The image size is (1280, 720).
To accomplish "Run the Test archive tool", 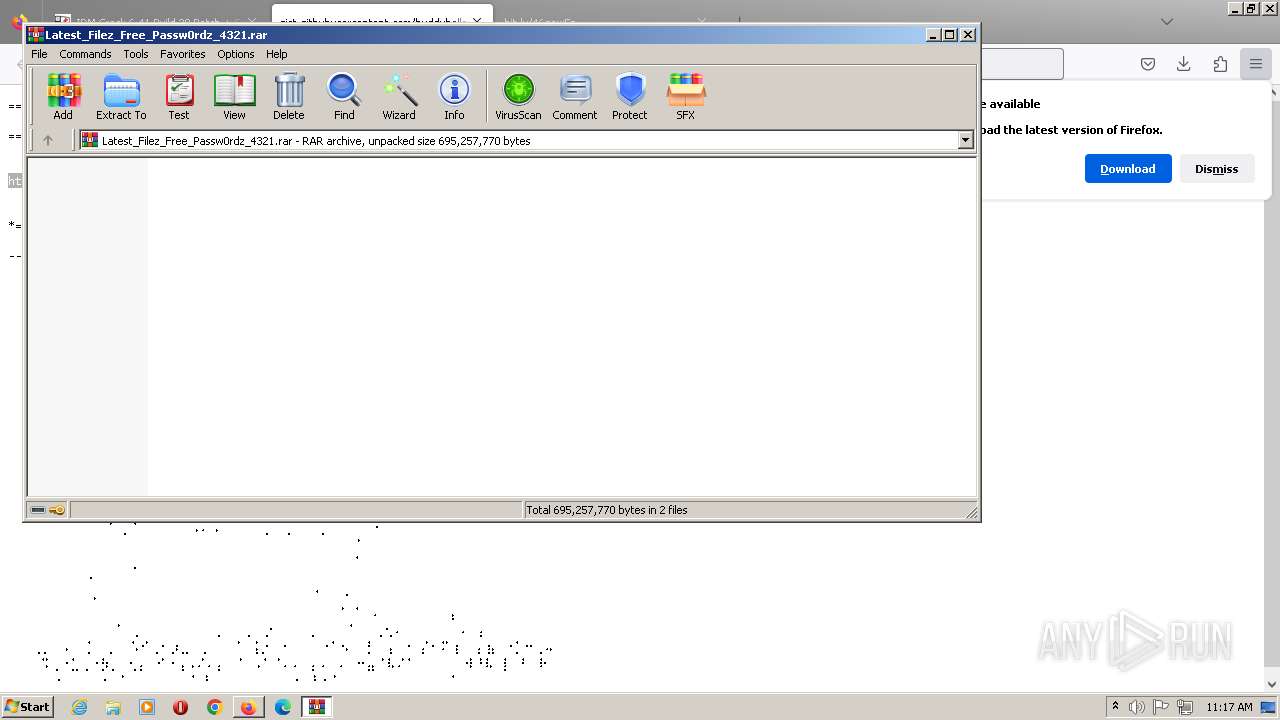I will coord(179,97).
